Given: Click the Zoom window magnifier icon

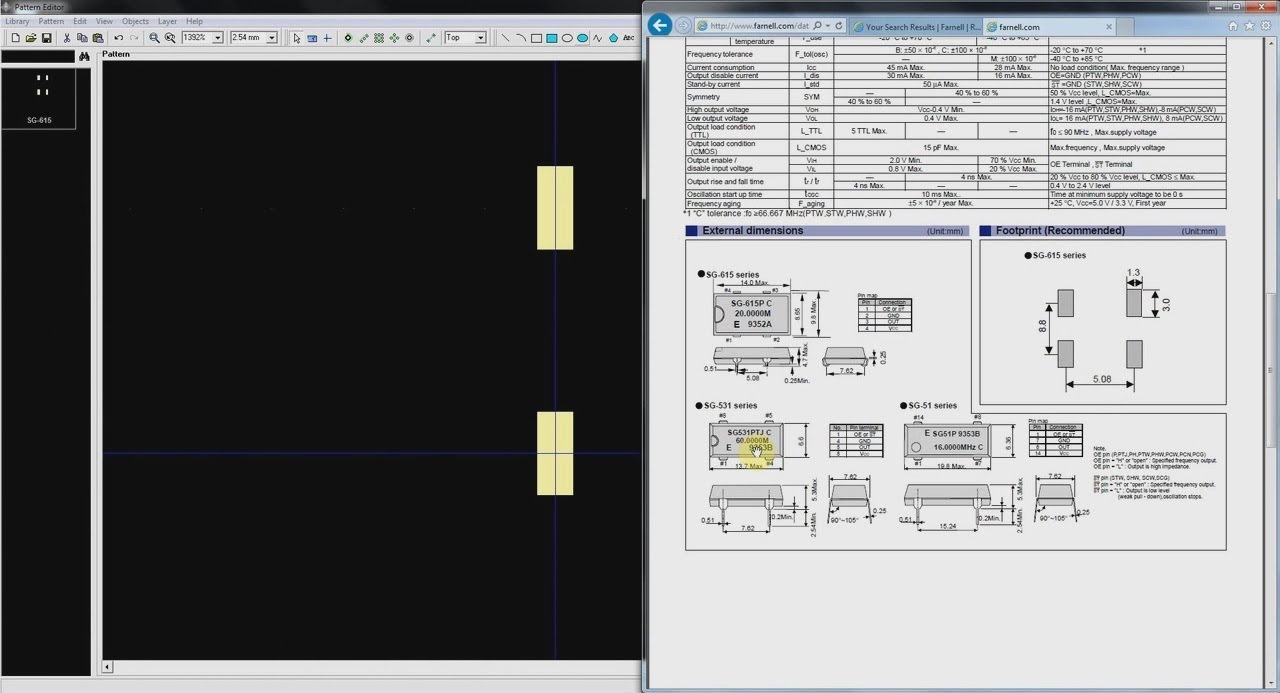Looking at the screenshot, I should pos(170,38).
